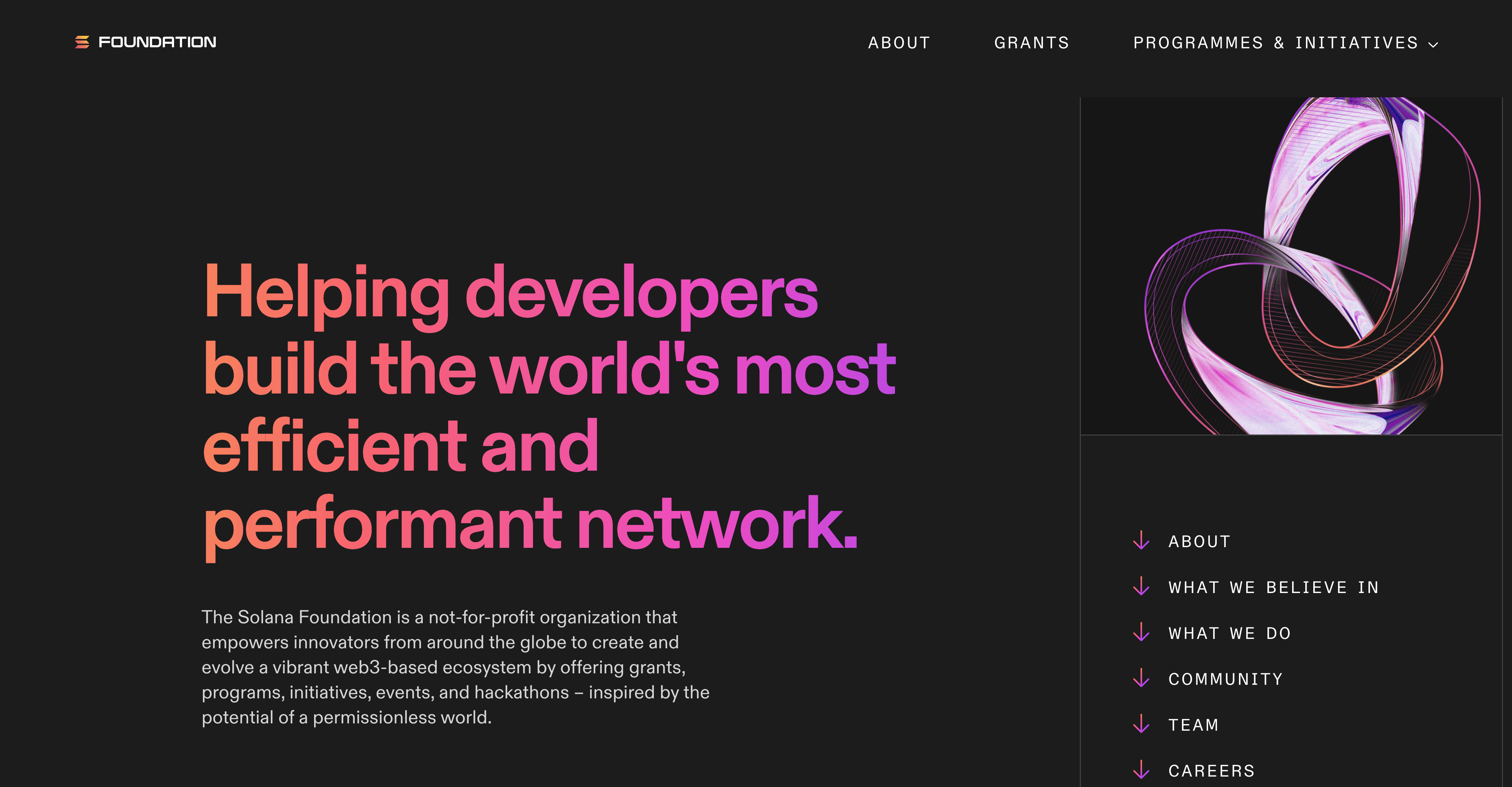Open Careers section link
Image resolution: width=1512 pixels, height=787 pixels.
pos(1211,771)
